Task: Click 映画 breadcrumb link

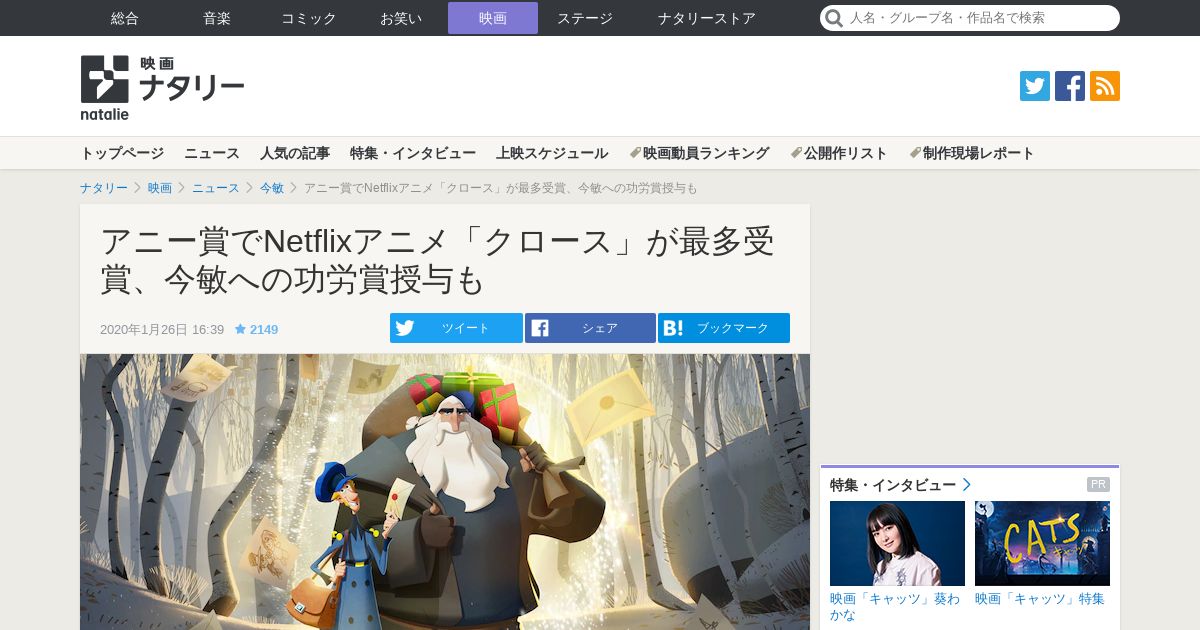Action: point(160,188)
